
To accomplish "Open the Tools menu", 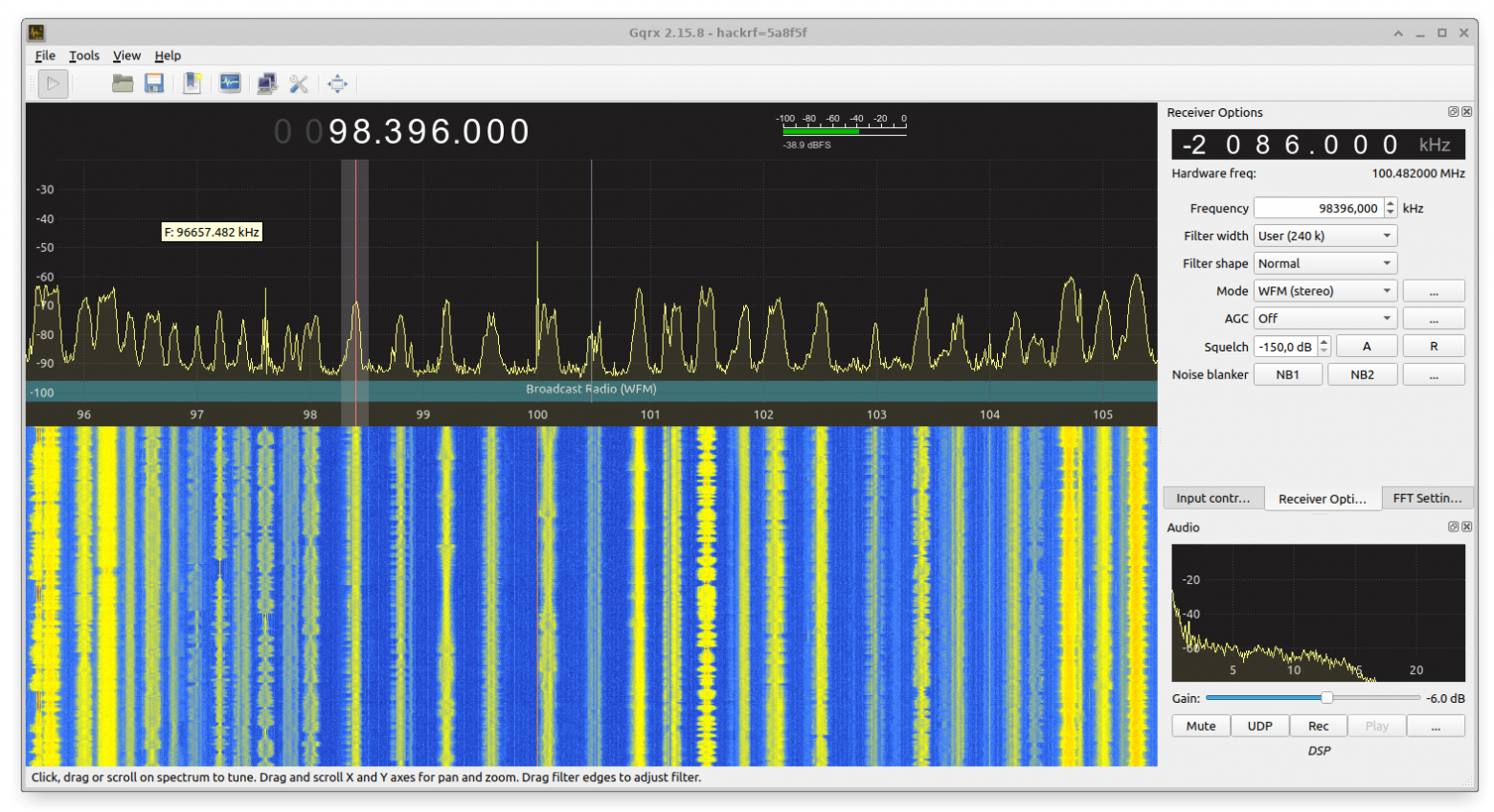I will pyautogui.click(x=83, y=56).
